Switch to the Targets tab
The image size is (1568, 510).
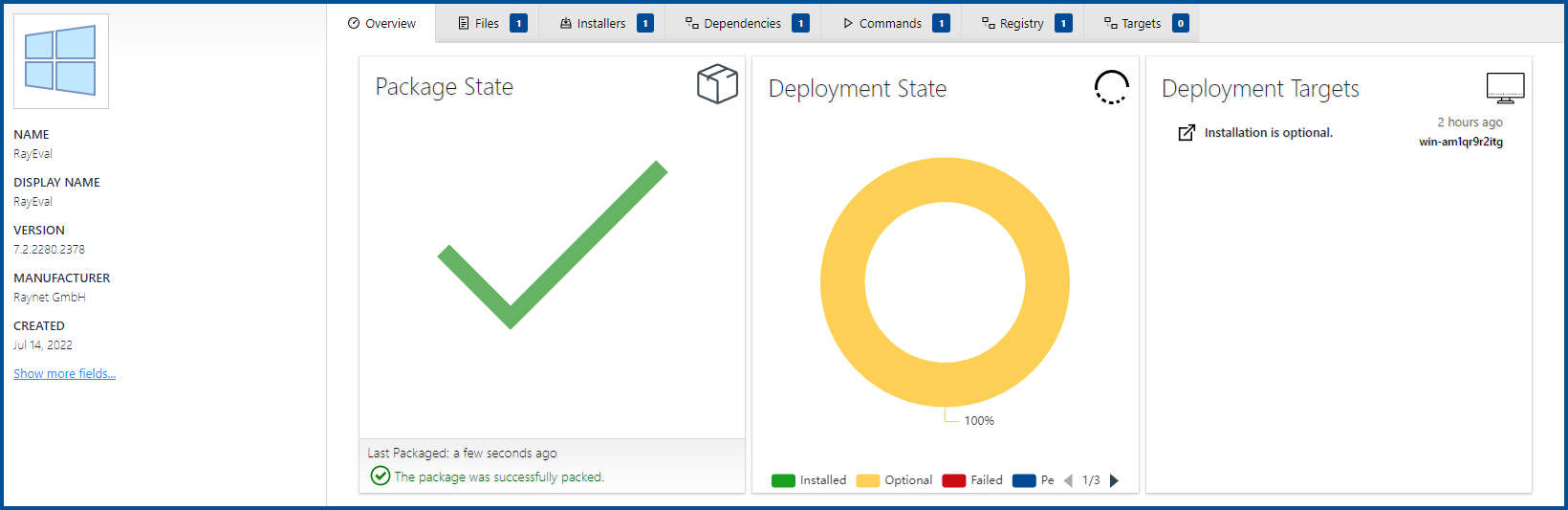tap(1141, 24)
